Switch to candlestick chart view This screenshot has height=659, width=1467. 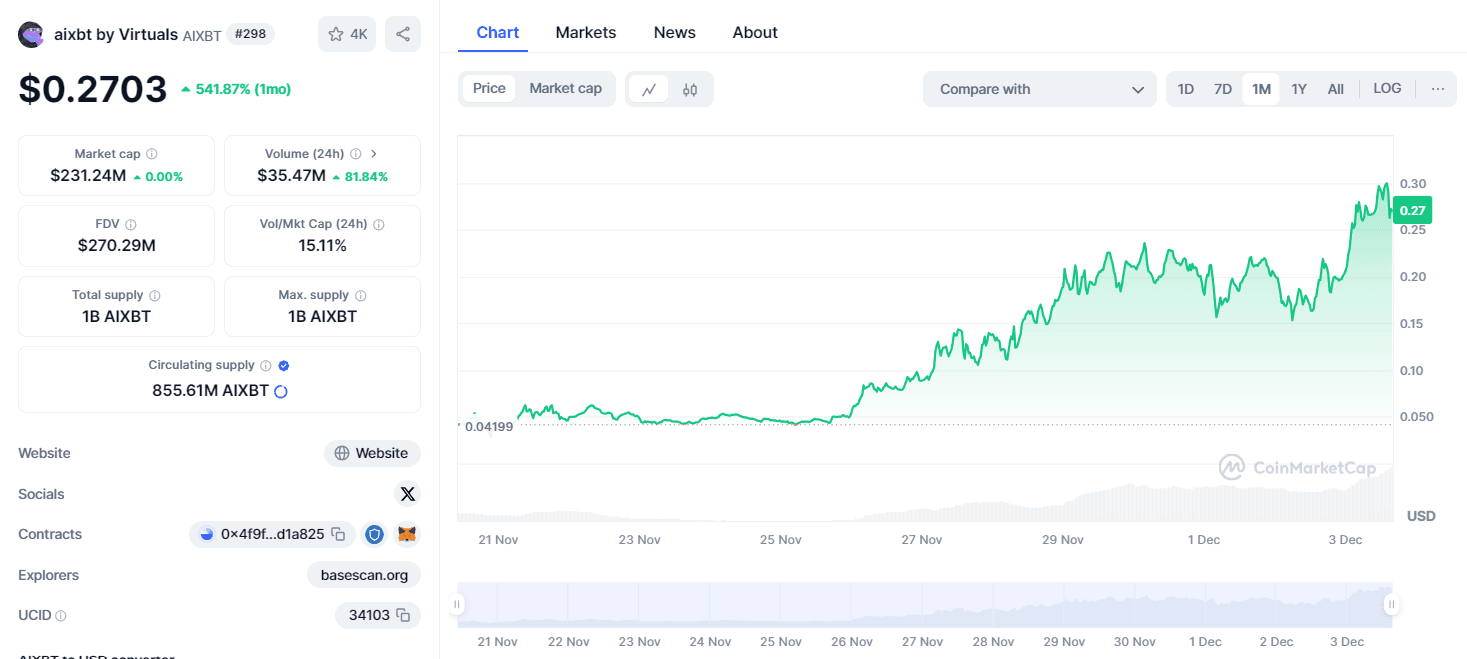tap(689, 88)
